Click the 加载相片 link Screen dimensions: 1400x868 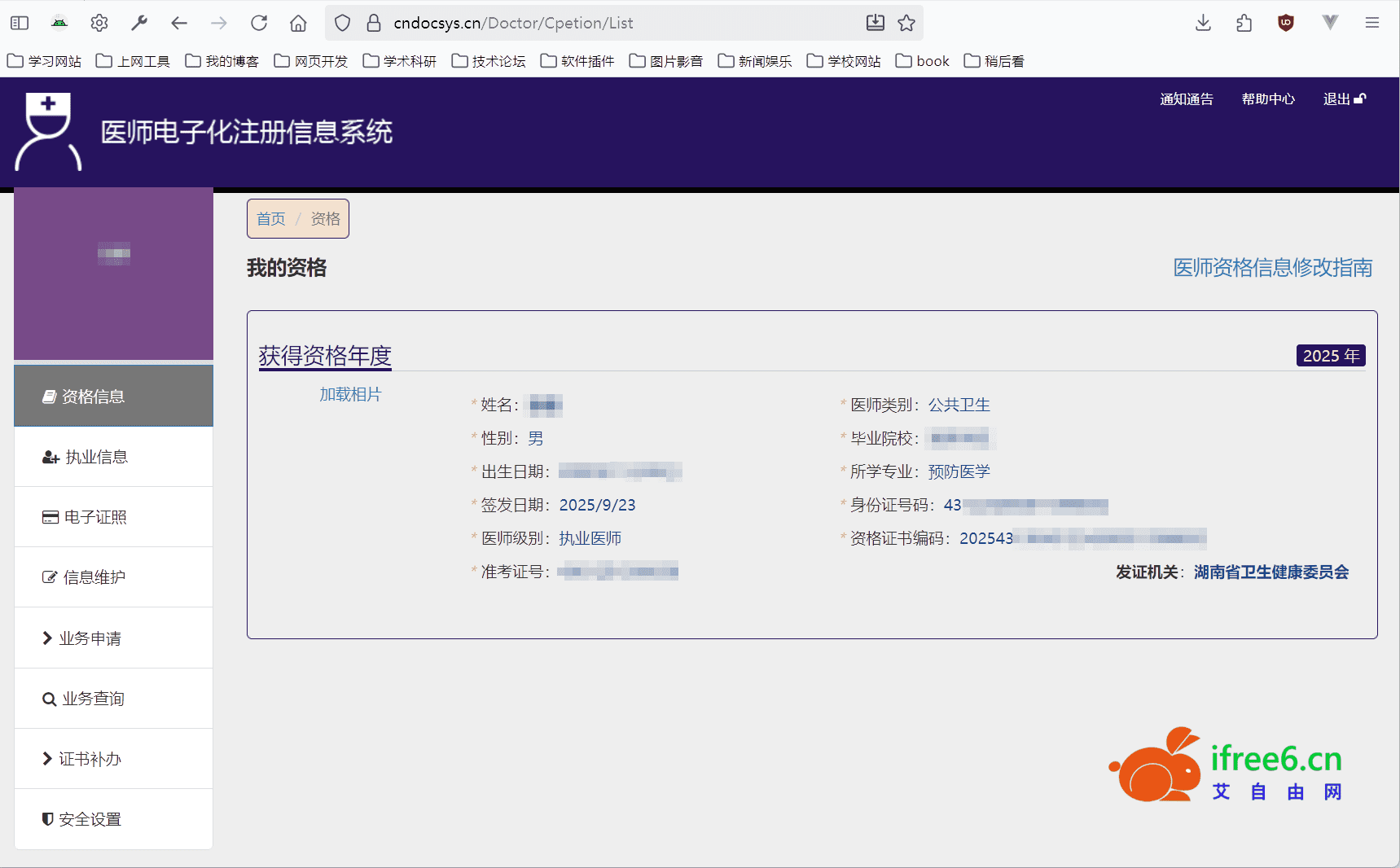pyautogui.click(x=350, y=394)
